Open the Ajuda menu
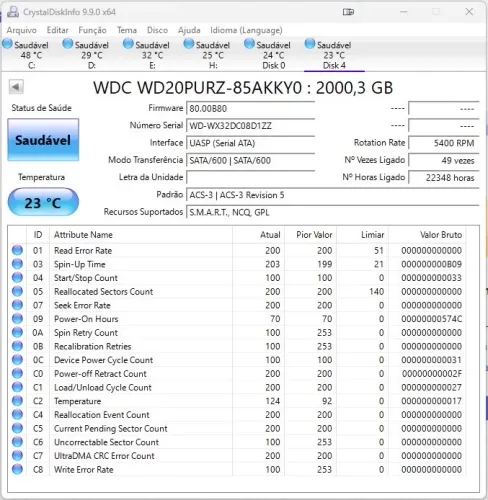The image size is (488, 500). pos(189,30)
